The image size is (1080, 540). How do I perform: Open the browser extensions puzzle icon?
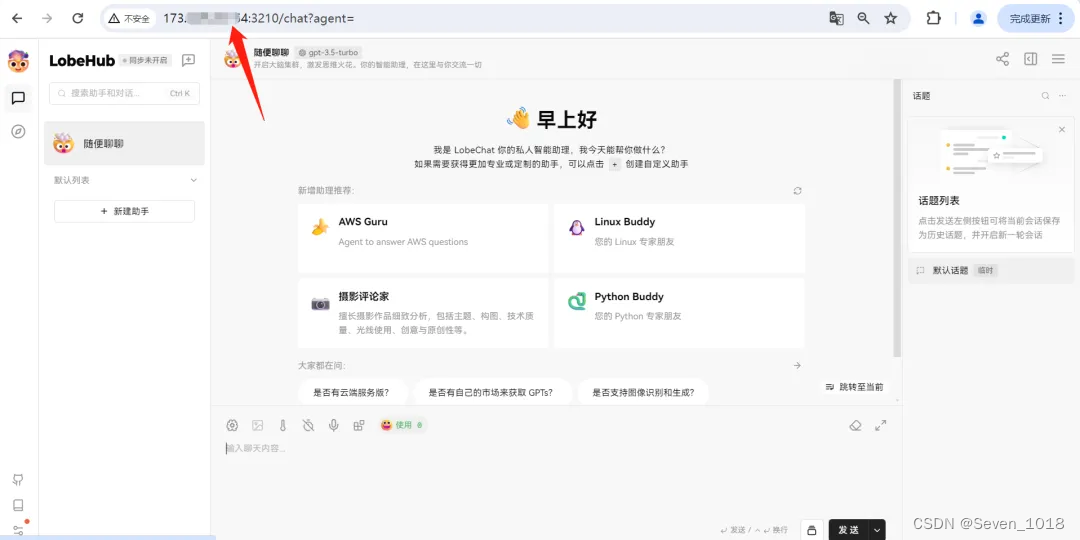coord(933,19)
